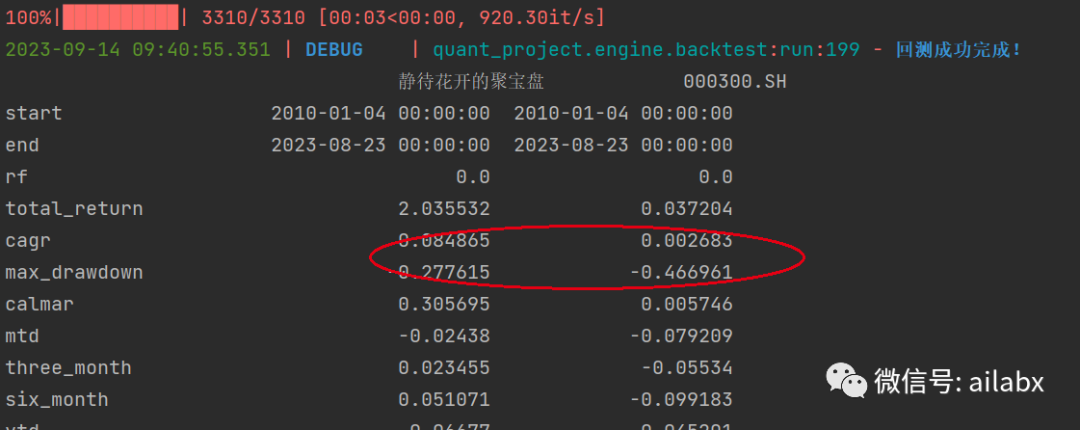The image size is (1080, 430).
Task: Select the '3310/3310' iteration count
Action: click(x=253, y=17)
